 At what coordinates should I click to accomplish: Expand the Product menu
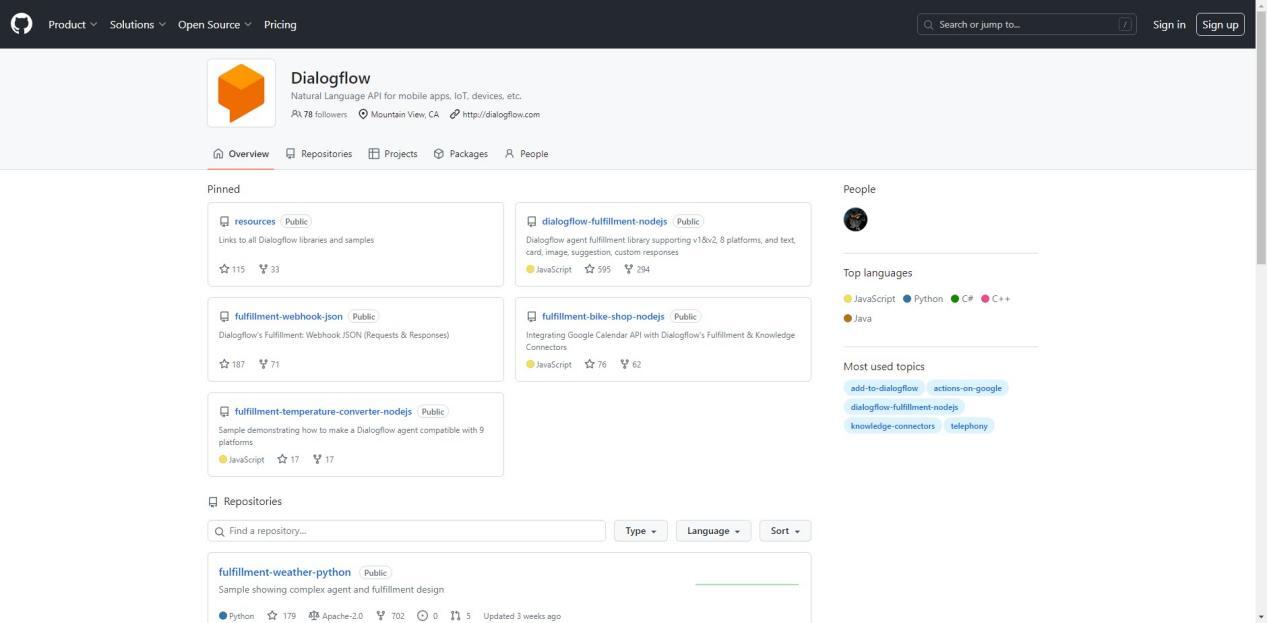(72, 24)
